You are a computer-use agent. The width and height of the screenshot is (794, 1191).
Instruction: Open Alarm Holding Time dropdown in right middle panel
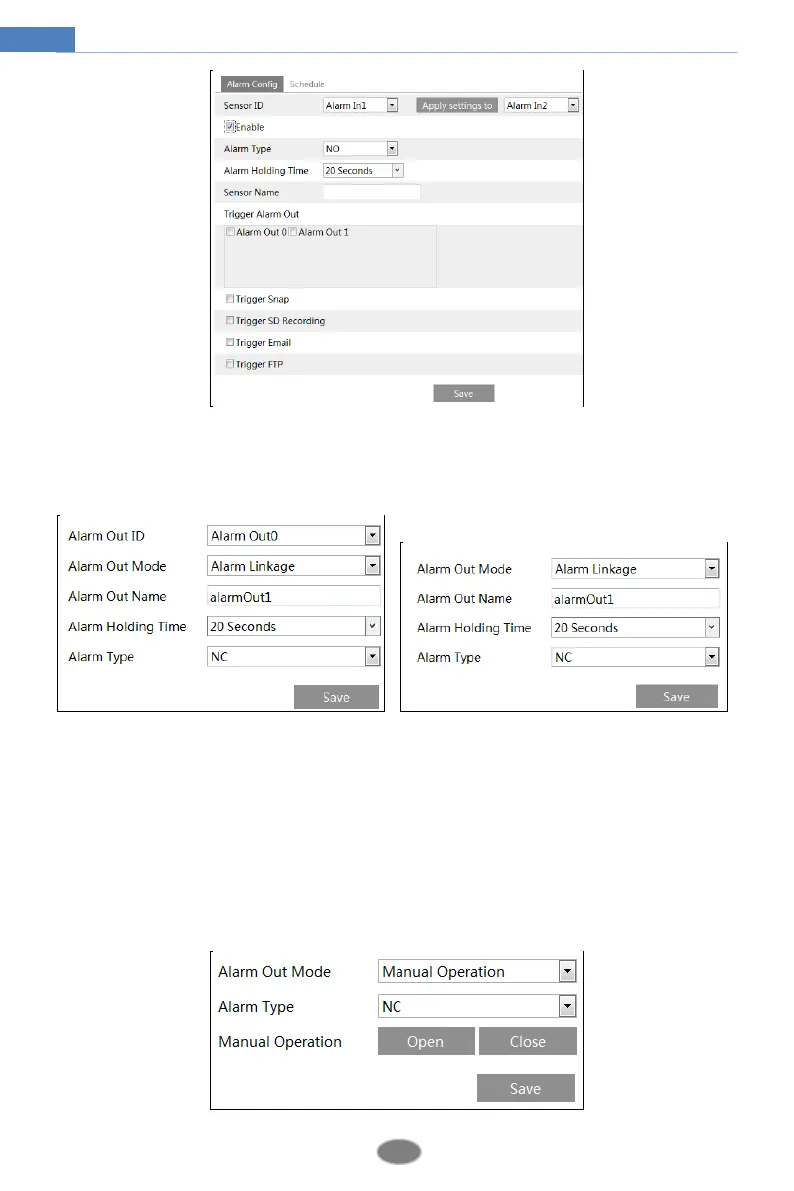[x=635, y=627]
